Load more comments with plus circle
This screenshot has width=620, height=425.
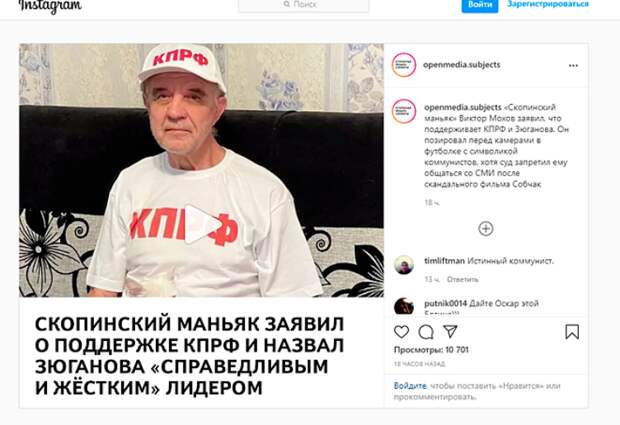tap(486, 229)
